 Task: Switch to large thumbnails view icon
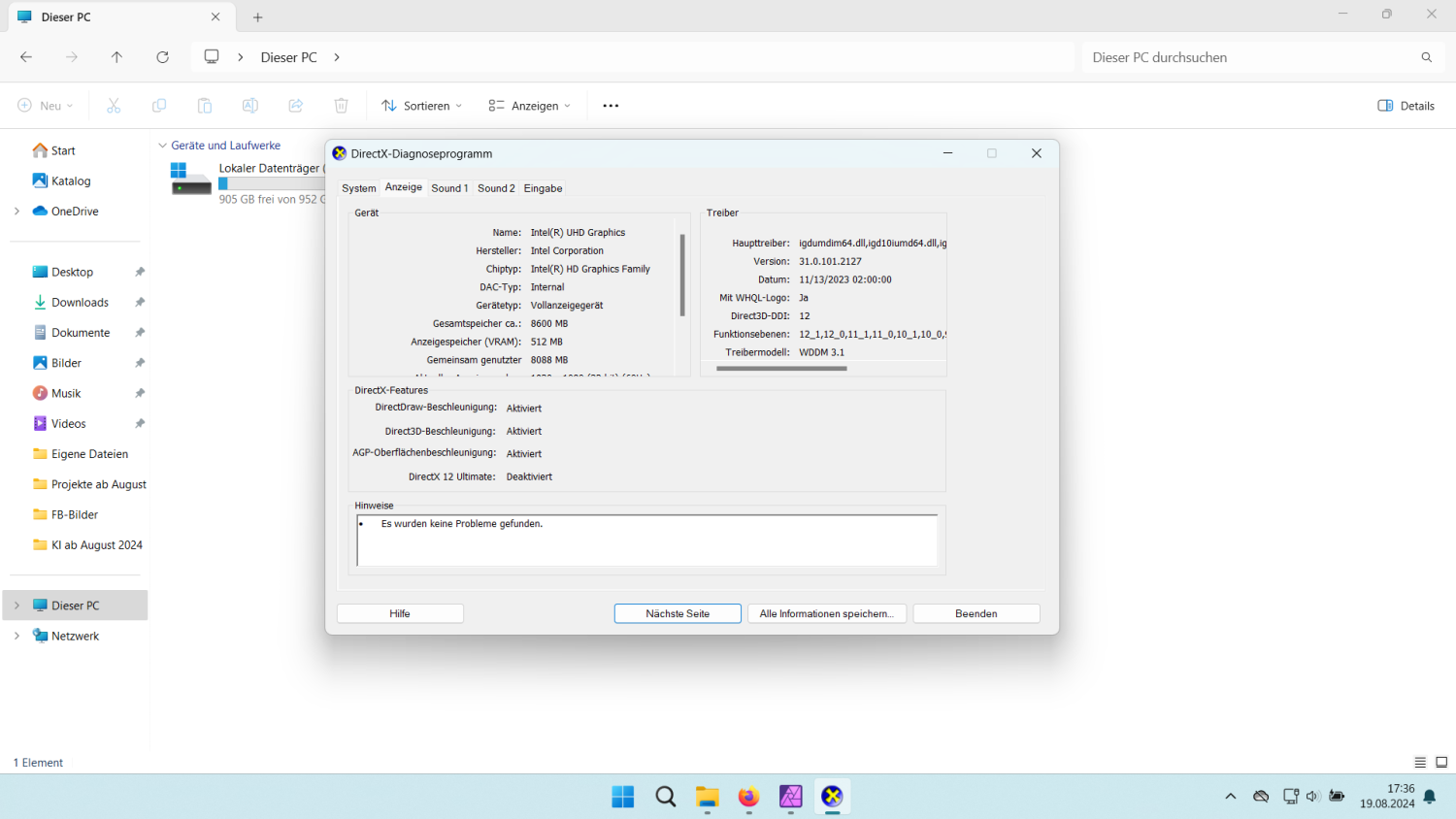(1441, 763)
